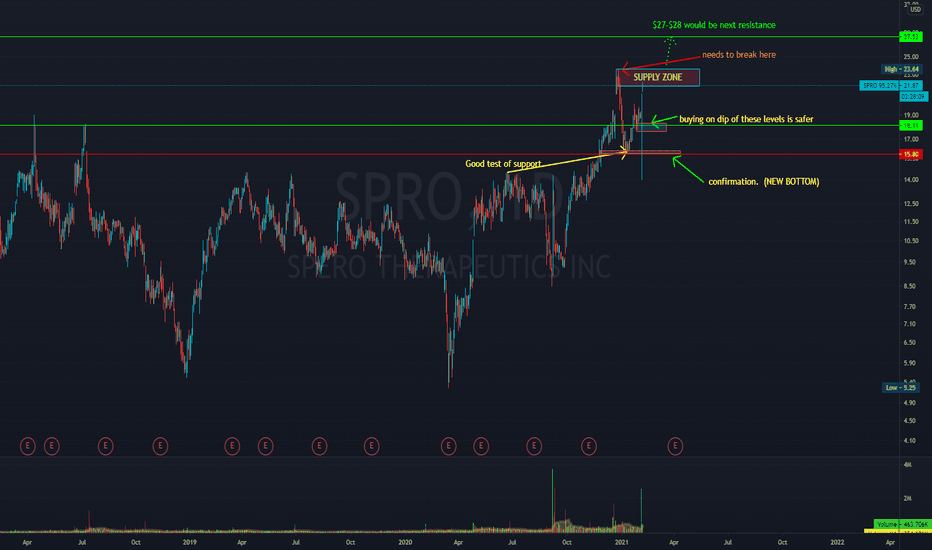Select the November 2020 earnings marker
This screenshot has height=550, width=932.
coord(588,445)
